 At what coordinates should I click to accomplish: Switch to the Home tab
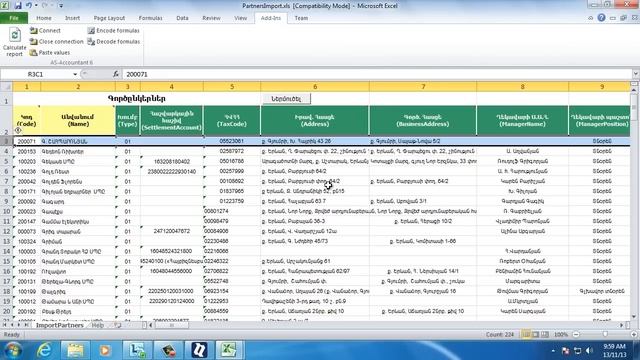pos(44,18)
